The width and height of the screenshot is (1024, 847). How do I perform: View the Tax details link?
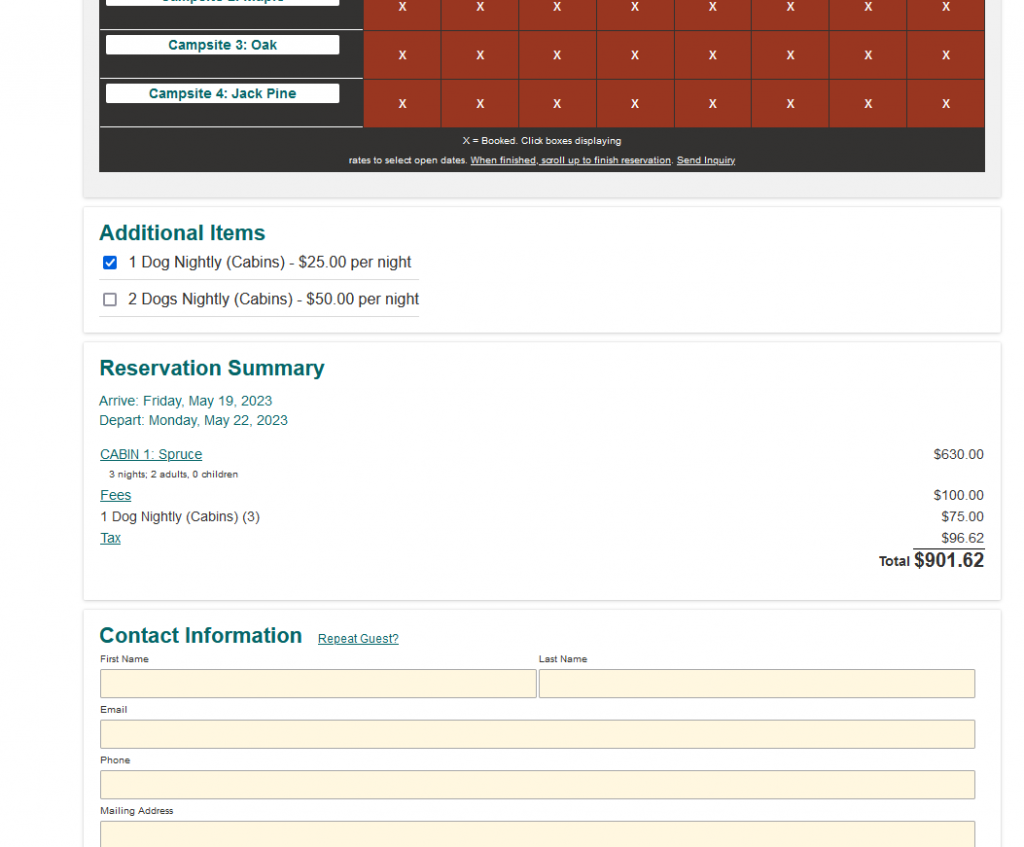pos(110,538)
